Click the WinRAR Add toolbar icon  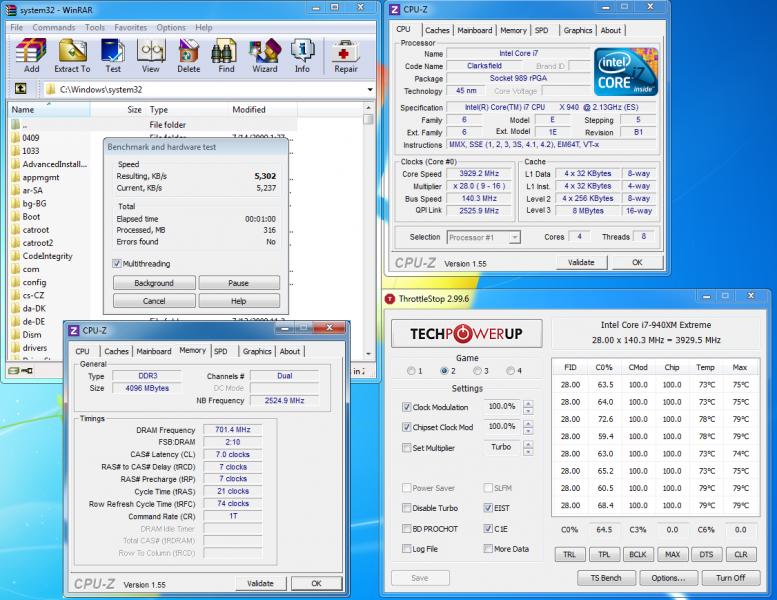[31, 56]
